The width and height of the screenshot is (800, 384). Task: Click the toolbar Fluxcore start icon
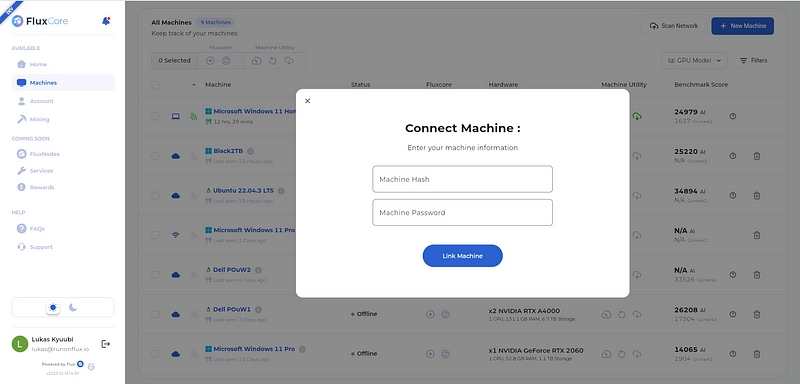point(210,61)
